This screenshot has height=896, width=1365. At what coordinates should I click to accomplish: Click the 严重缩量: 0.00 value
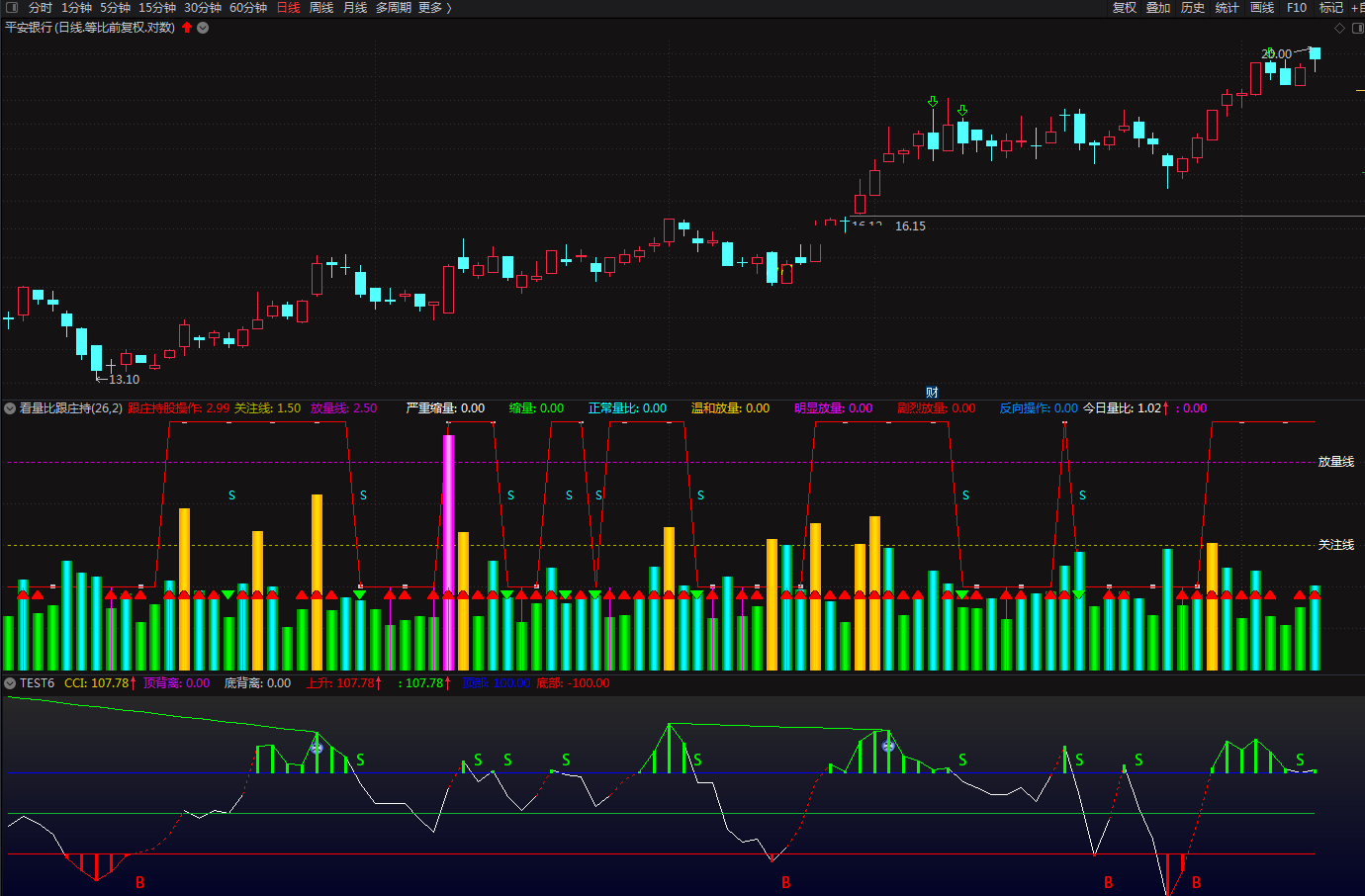(445, 408)
